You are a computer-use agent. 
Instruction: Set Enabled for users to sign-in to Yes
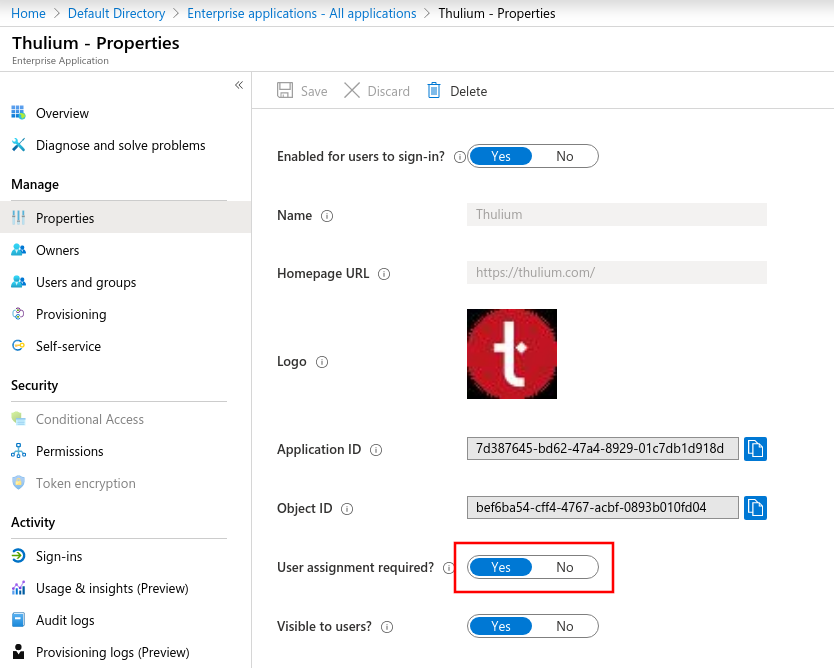coord(501,156)
